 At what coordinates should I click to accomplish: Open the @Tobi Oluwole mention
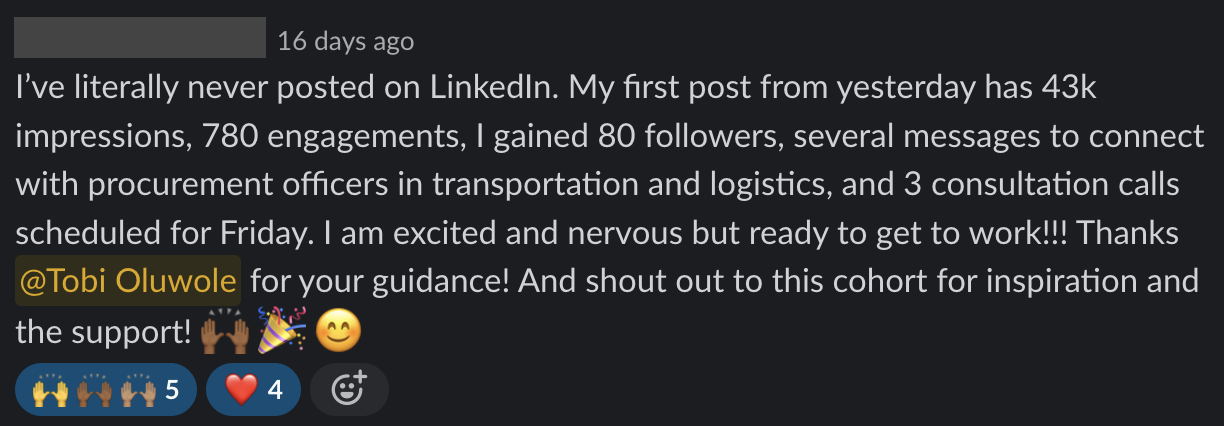click(129, 281)
